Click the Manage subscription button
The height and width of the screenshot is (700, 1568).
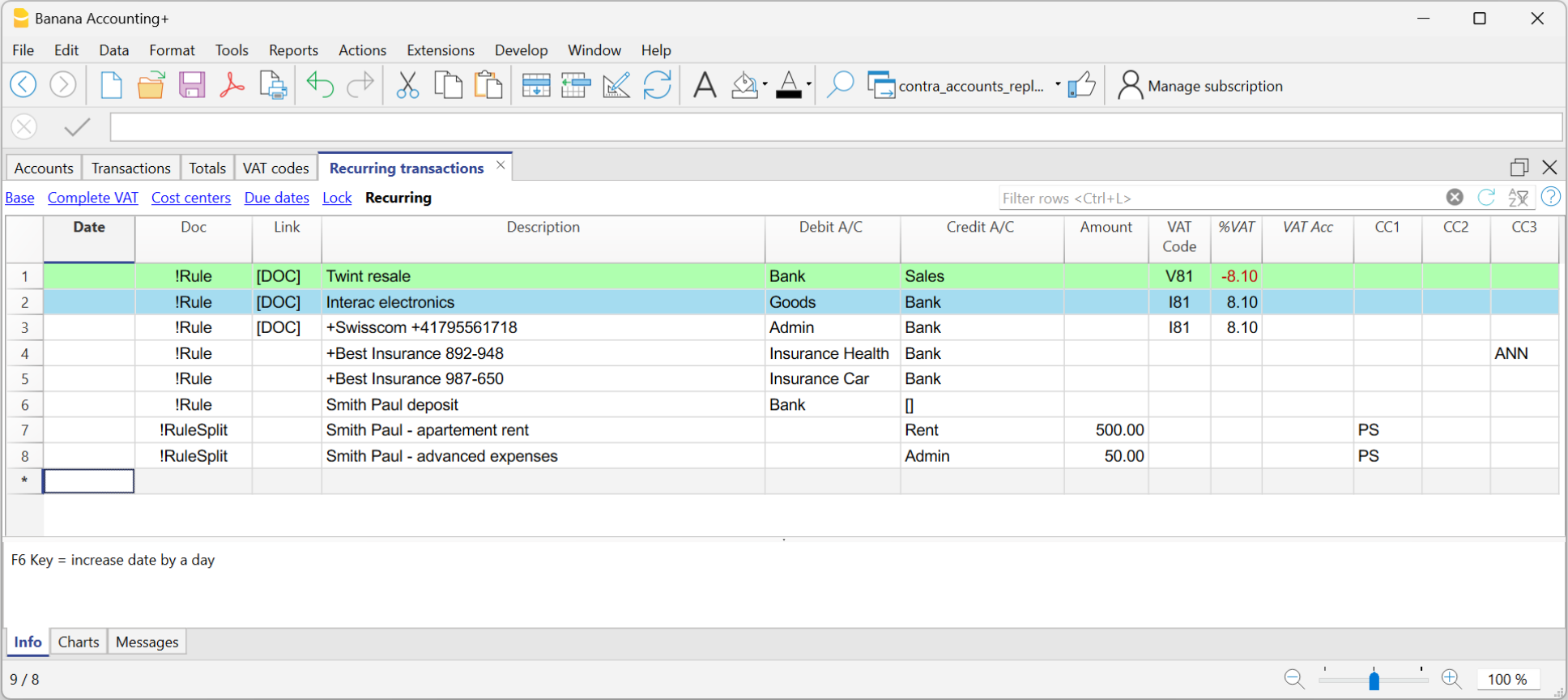[1200, 86]
